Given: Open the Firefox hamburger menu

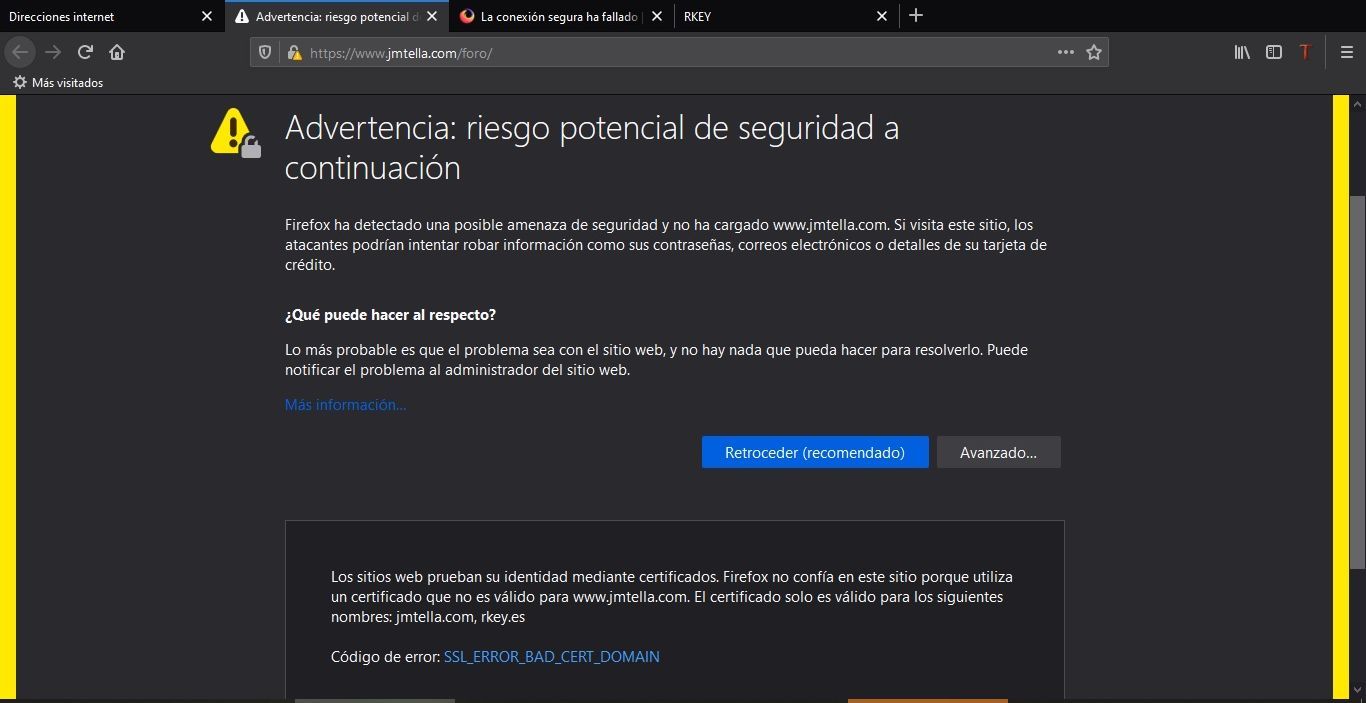Looking at the screenshot, I should pos(1346,52).
